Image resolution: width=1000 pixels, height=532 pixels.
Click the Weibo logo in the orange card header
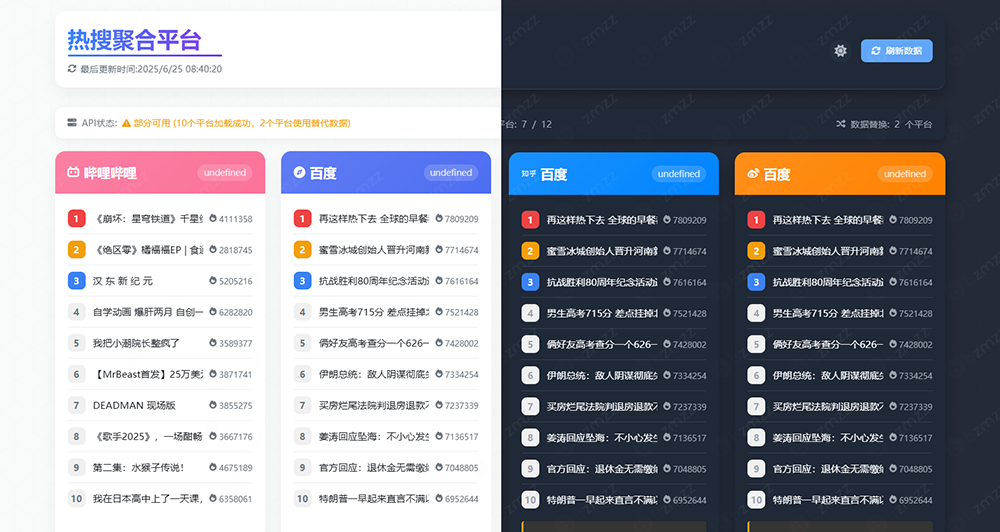click(753, 174)
